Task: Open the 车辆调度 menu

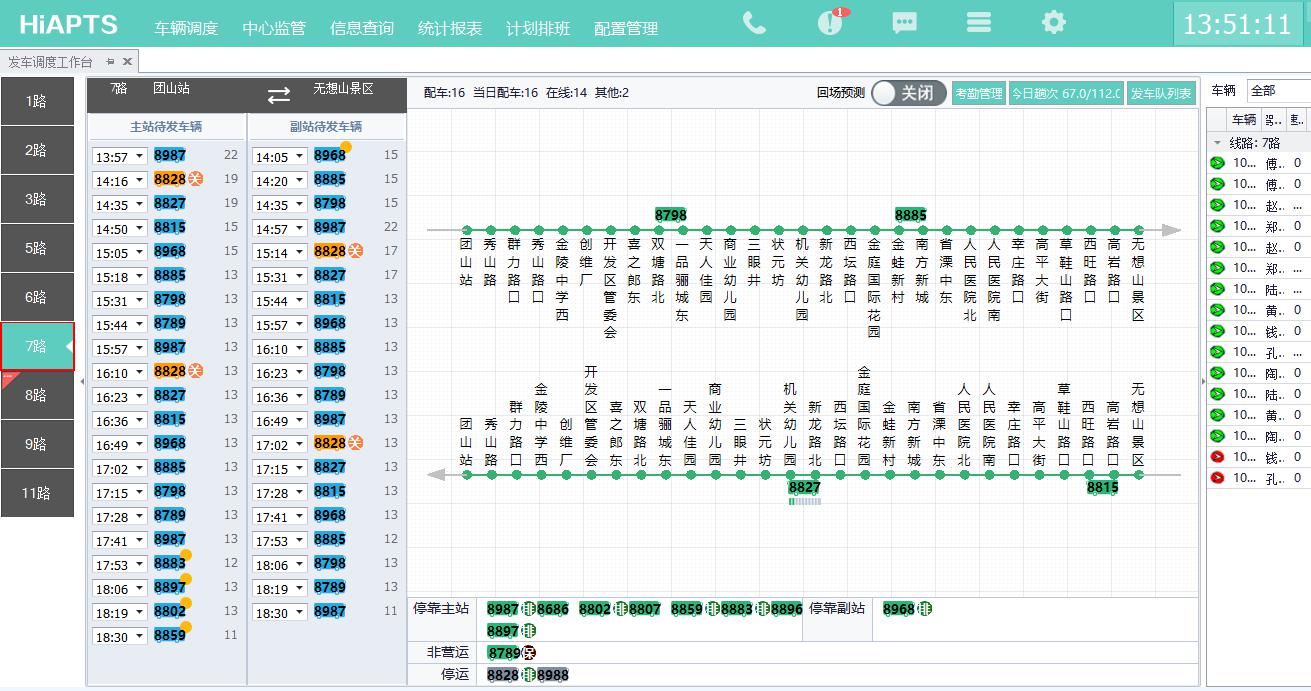Action: (x=186, y=29)
